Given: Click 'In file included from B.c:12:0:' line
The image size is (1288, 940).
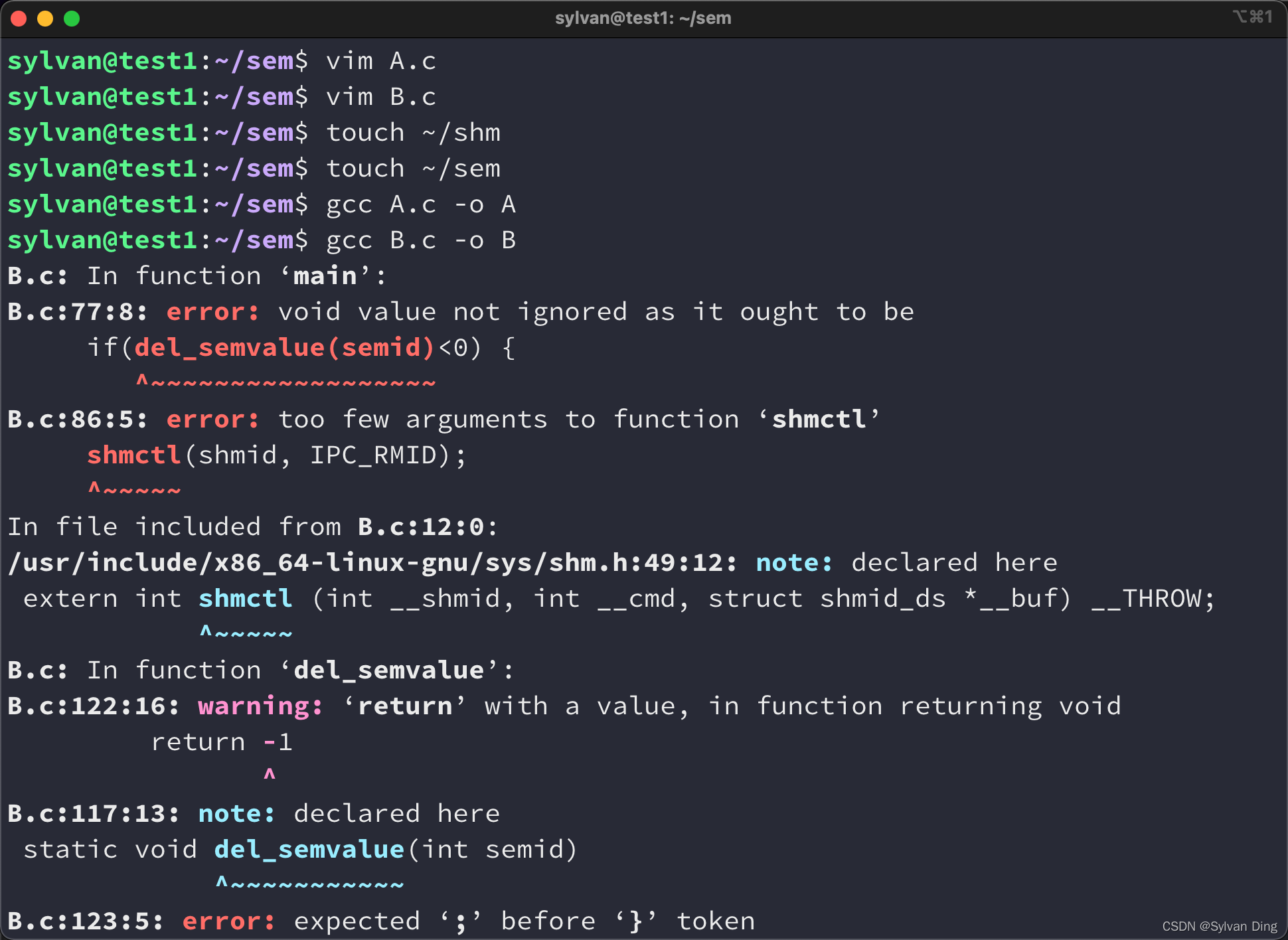Looking at the screenshot, I should coord(252,527).
